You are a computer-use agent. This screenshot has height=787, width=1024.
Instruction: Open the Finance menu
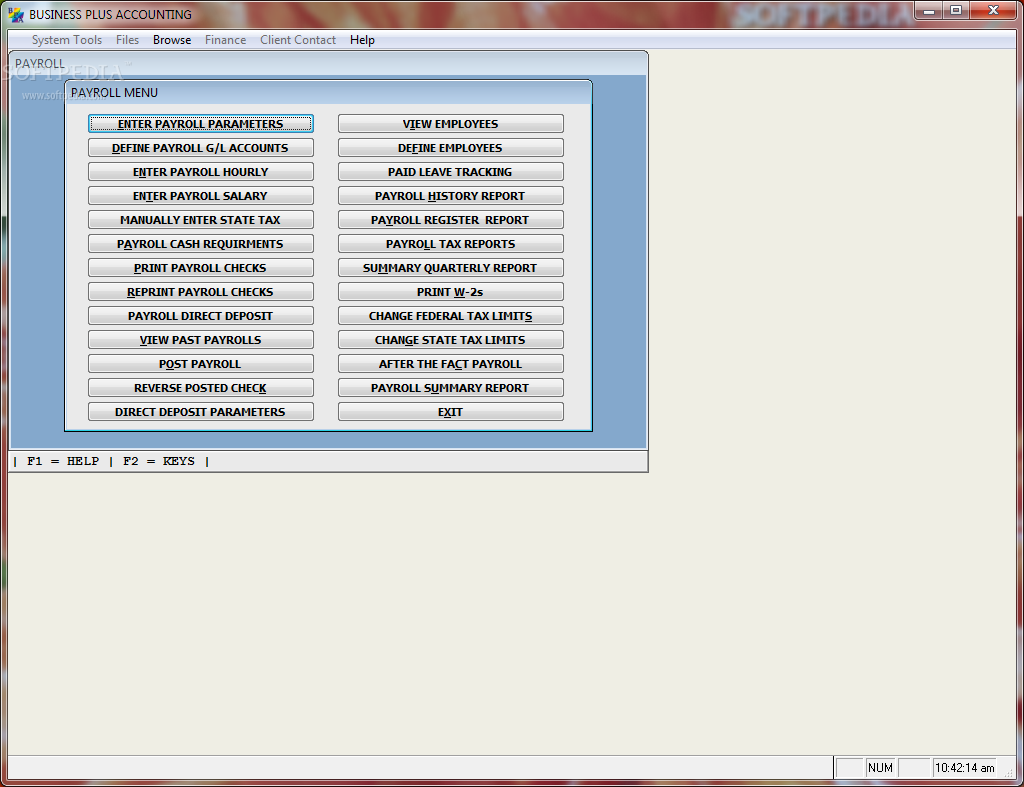click(225, 40)
